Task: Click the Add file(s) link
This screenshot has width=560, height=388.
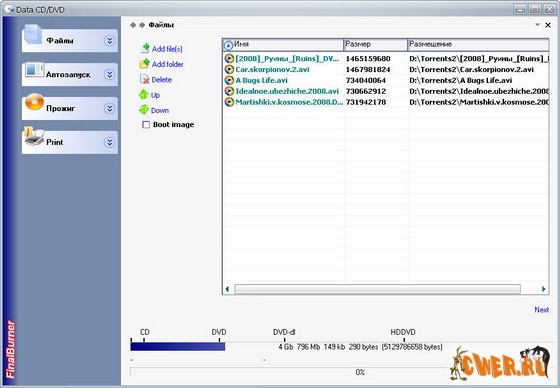Action: [x=167, y=49]
